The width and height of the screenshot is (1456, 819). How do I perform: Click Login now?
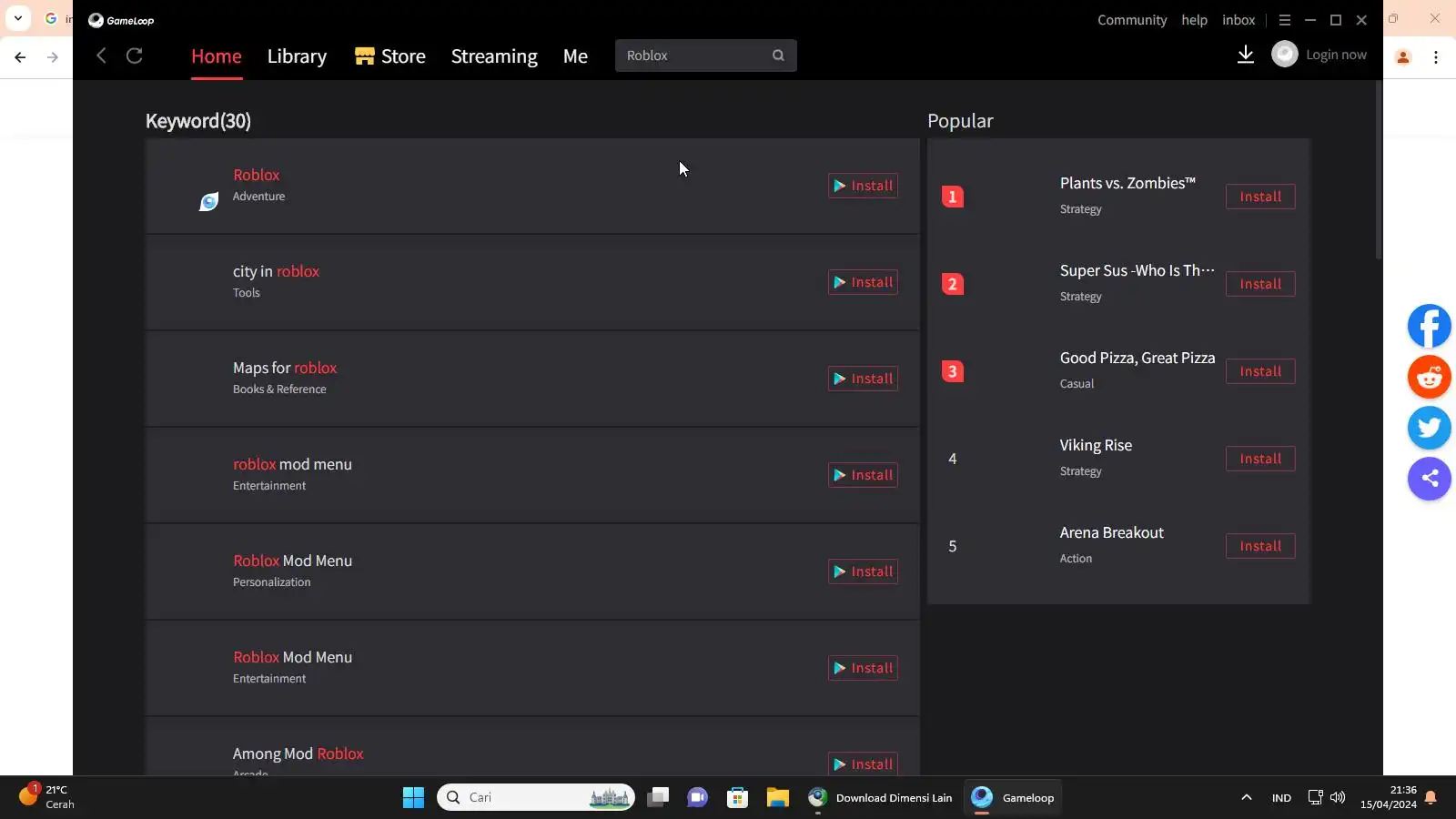[1336, 55]
